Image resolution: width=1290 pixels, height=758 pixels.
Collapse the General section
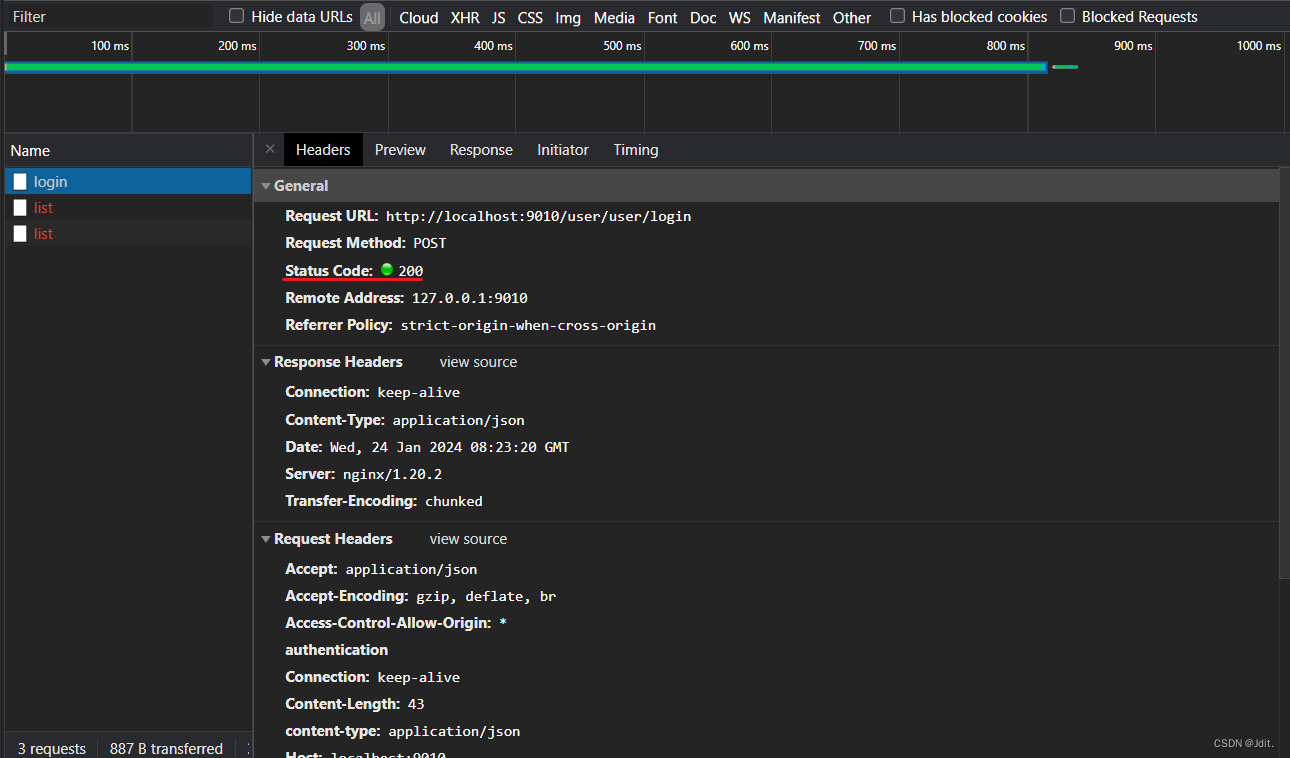[x=266, y=186]
